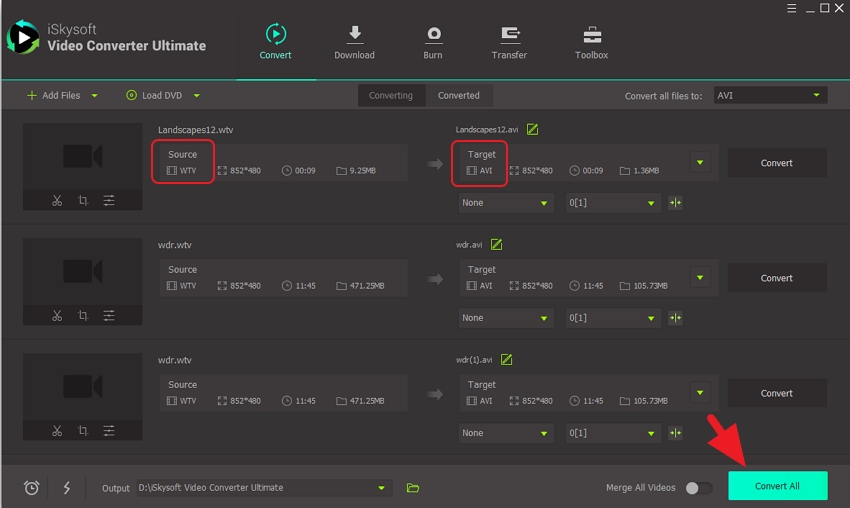Open the output folder icon
This screenshot has height=508, width=850.
tap(413, 488)
